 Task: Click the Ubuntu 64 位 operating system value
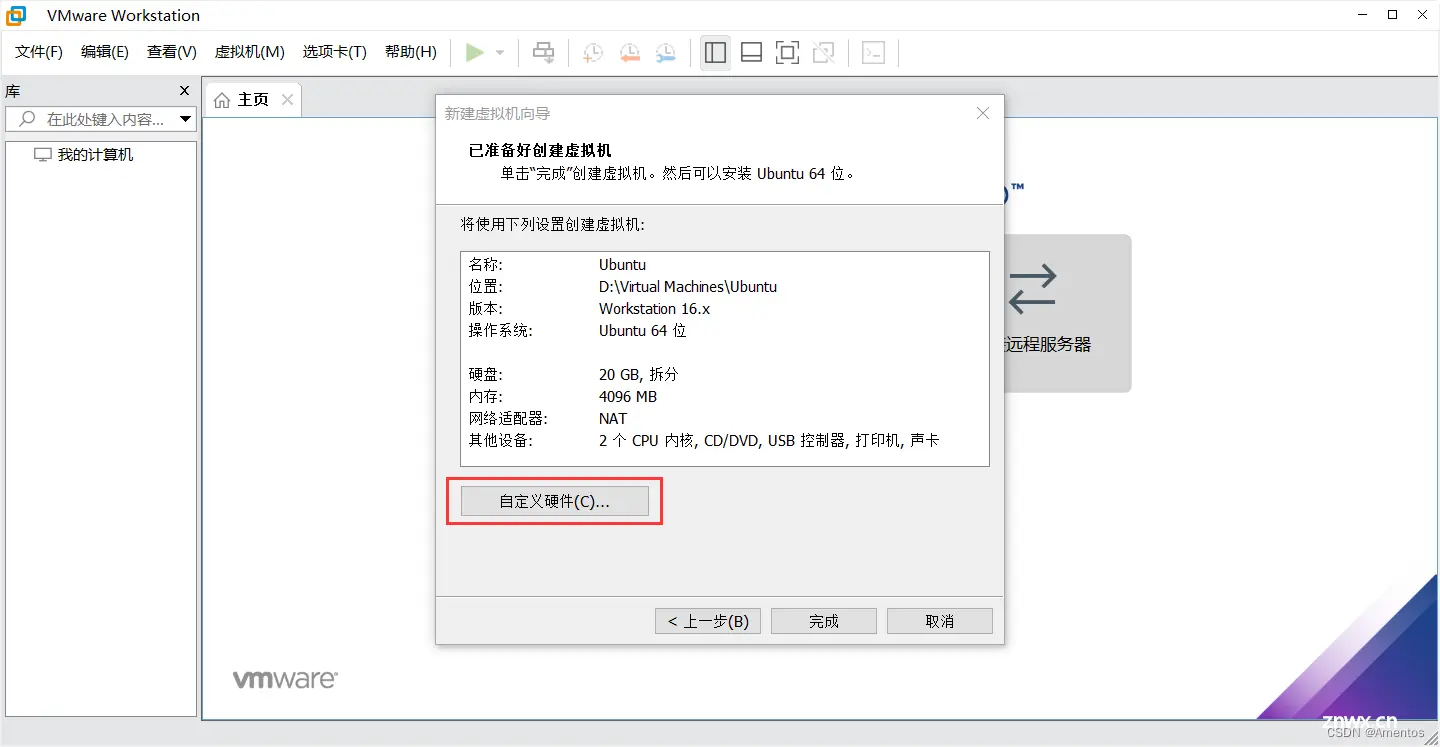[643, 331]
